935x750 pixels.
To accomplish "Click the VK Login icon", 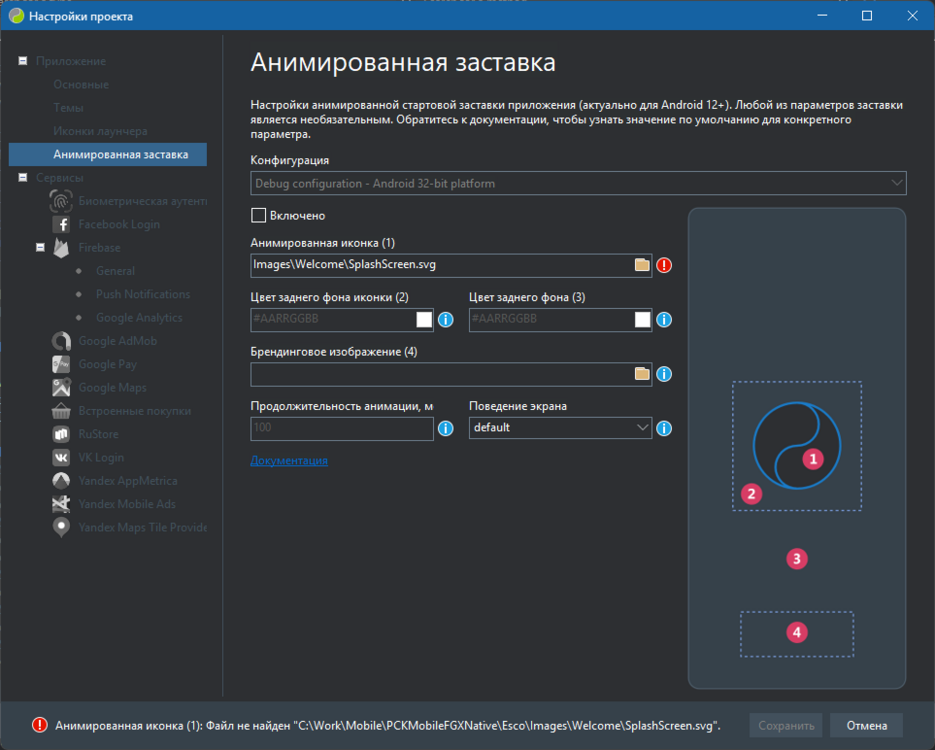I will coord(61,457).
